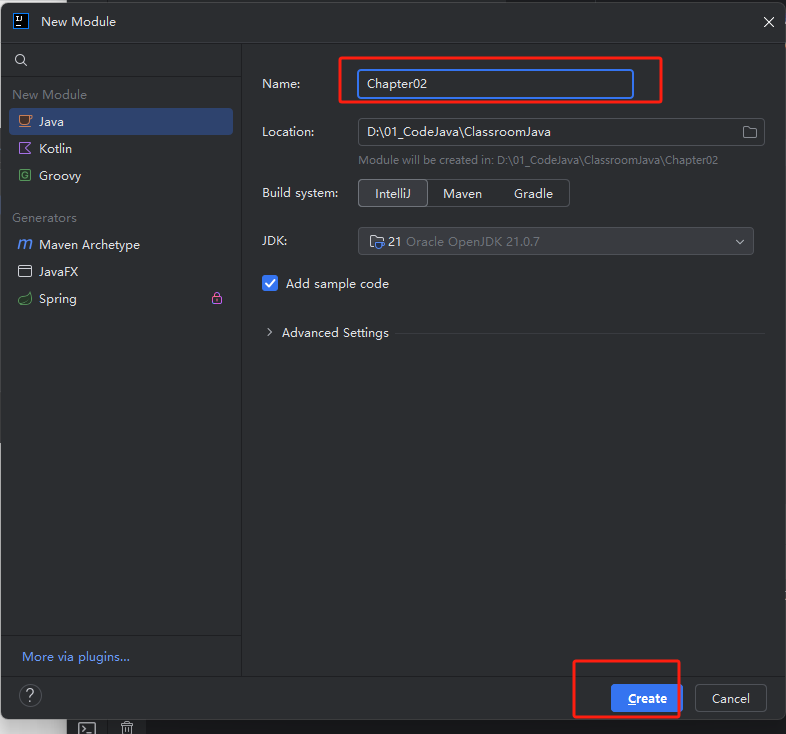The width and height of the screenshot is (786, 734).
Task: Select Gradle build system
Action: pos(533,194)
